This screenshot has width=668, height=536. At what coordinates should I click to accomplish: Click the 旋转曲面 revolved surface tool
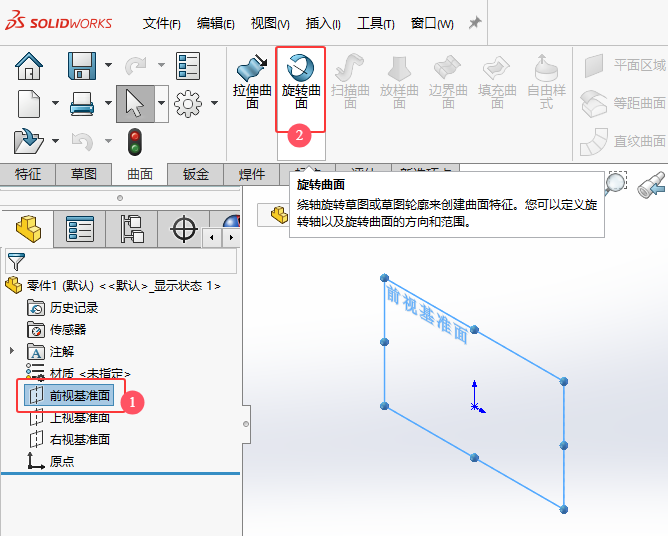[301, 81]
